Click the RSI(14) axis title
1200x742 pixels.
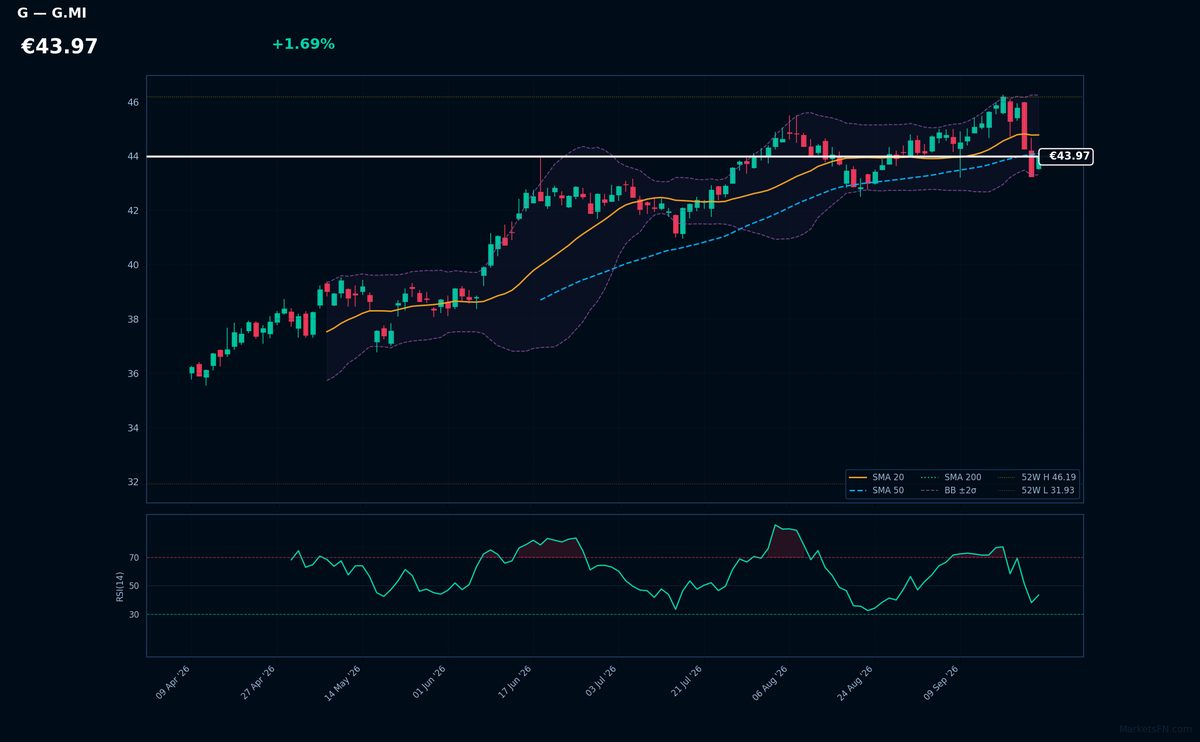tap(120, 586)
